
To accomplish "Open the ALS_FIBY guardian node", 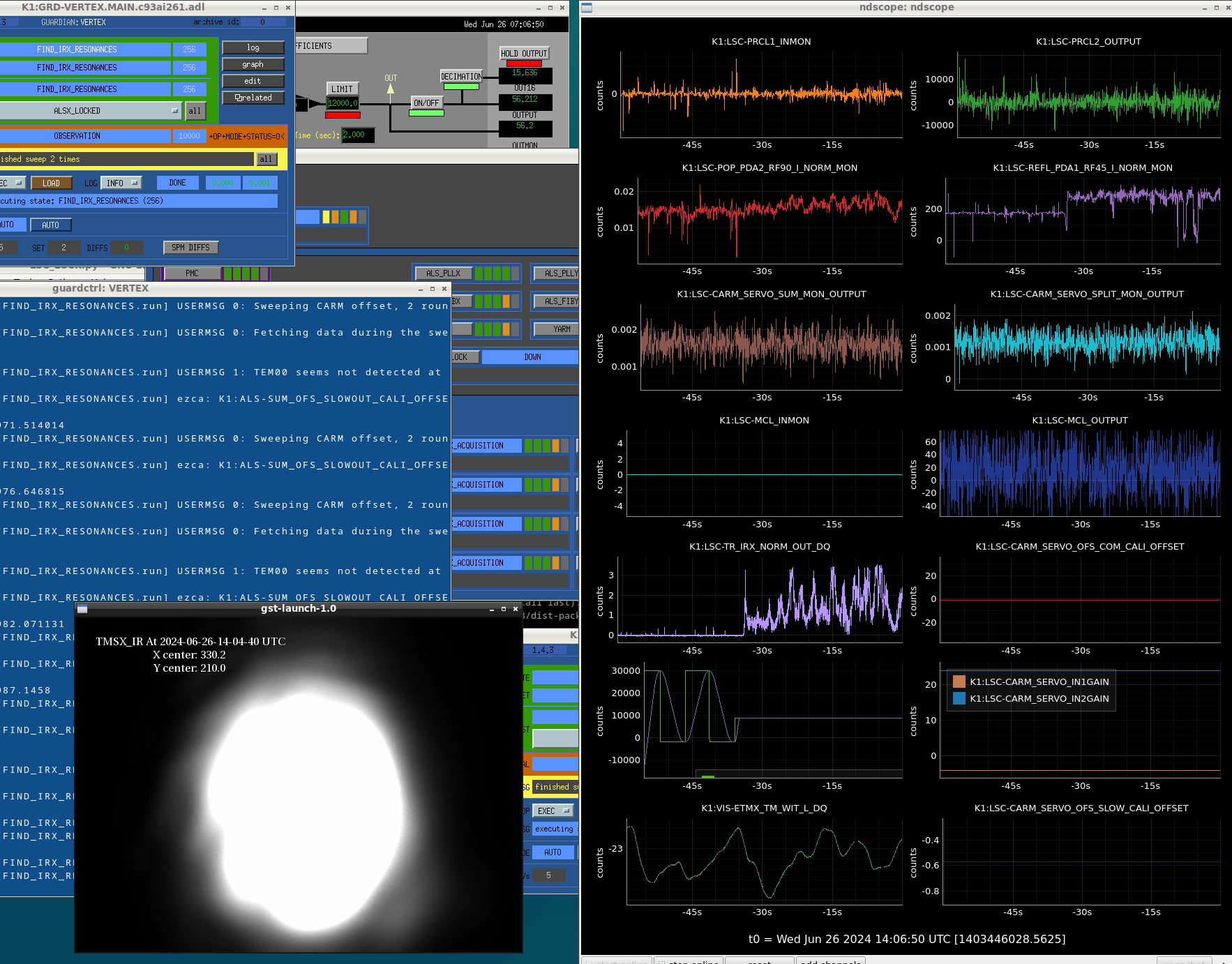I will point(556,301).
